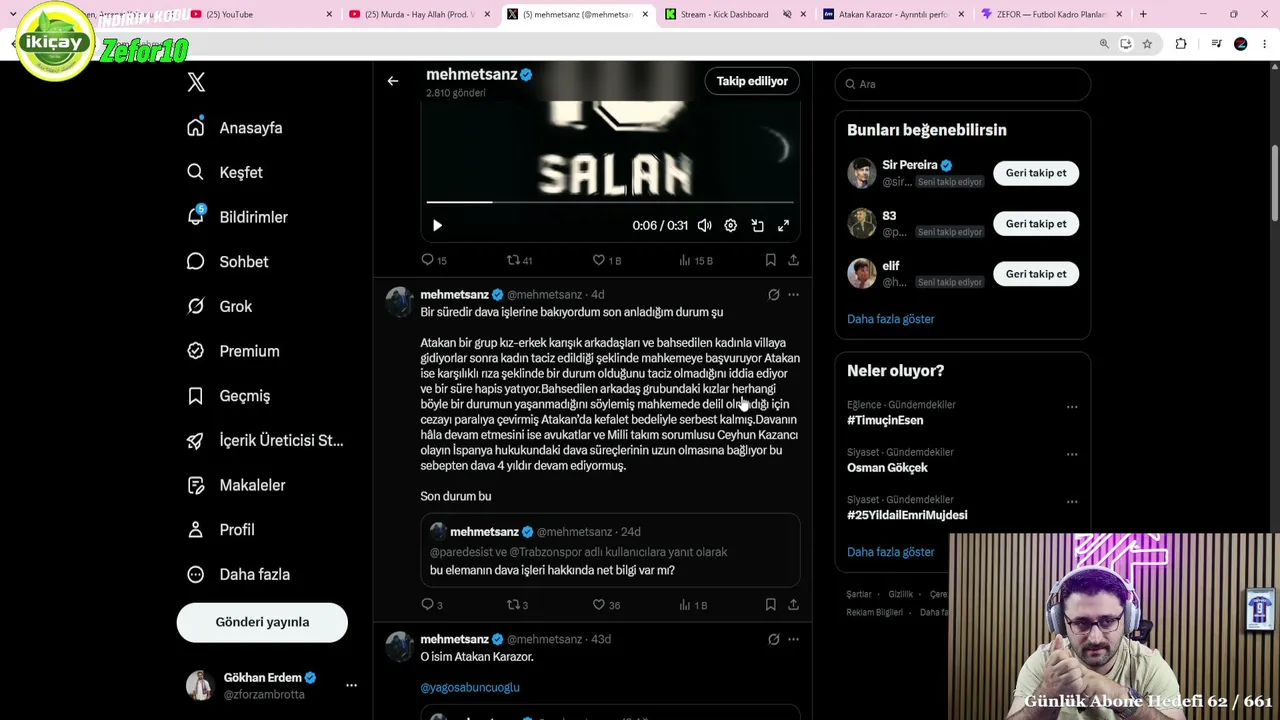Screen dimensions: 1280x720
Task: Switch the video to fullscreen
Action: (783, 226)
